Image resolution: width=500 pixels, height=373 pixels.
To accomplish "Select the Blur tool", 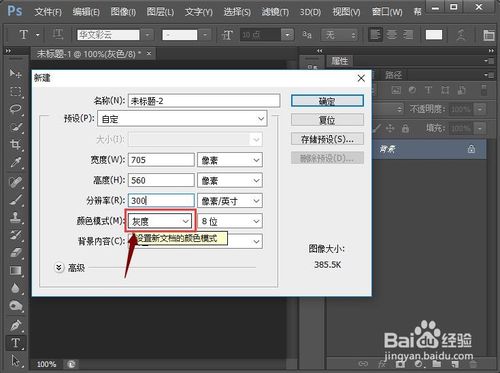I will pos(15,288).
